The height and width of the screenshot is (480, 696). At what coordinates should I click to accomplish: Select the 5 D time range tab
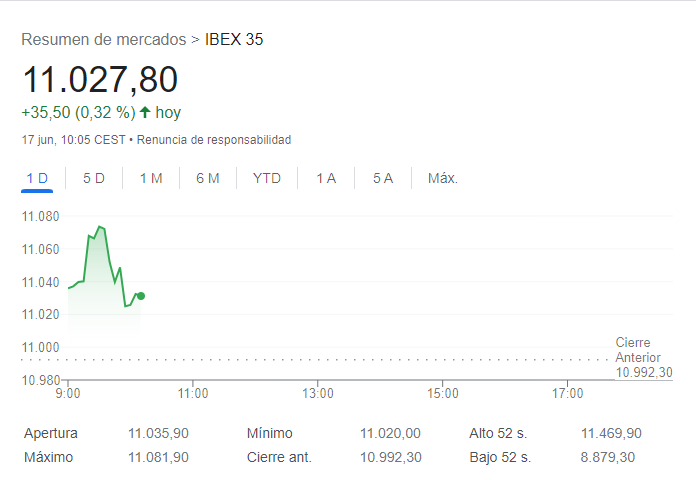(94, 178)
